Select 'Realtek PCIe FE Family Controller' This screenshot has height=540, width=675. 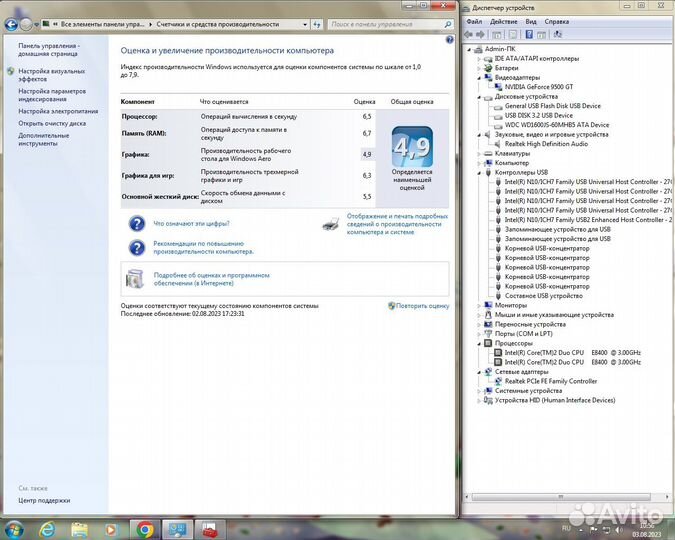[x=551, y=381]
